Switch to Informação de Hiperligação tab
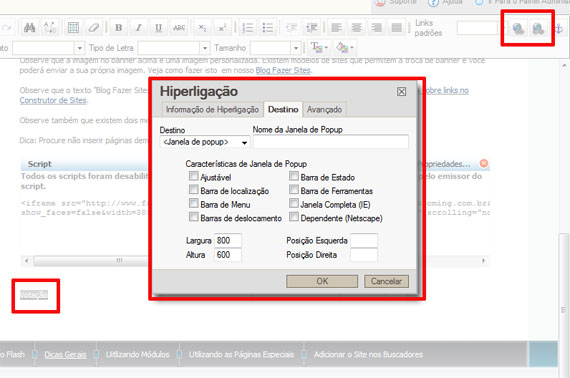 pos(212,109)
